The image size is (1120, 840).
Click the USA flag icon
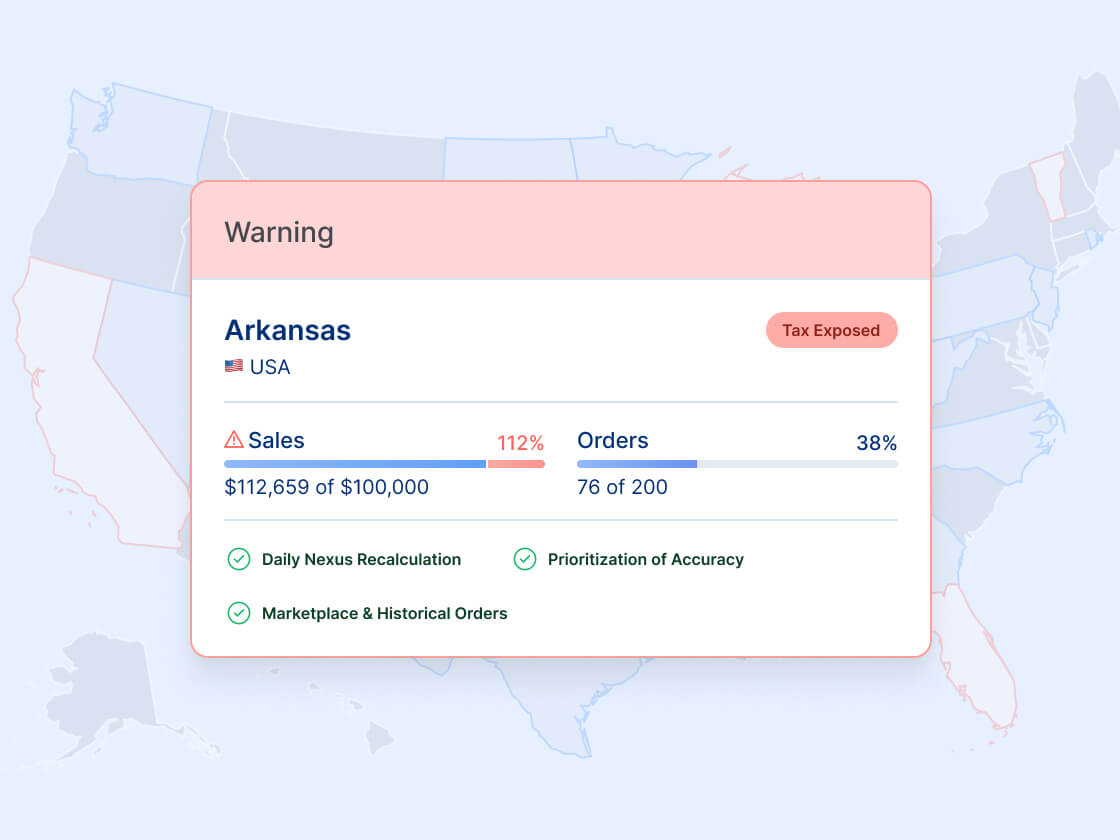(234, 366)
